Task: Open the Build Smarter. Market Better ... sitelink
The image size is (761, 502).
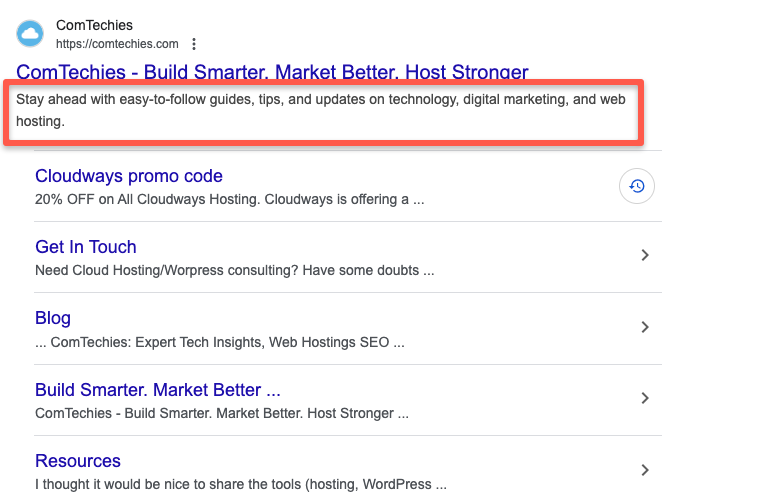Action: 158,390
